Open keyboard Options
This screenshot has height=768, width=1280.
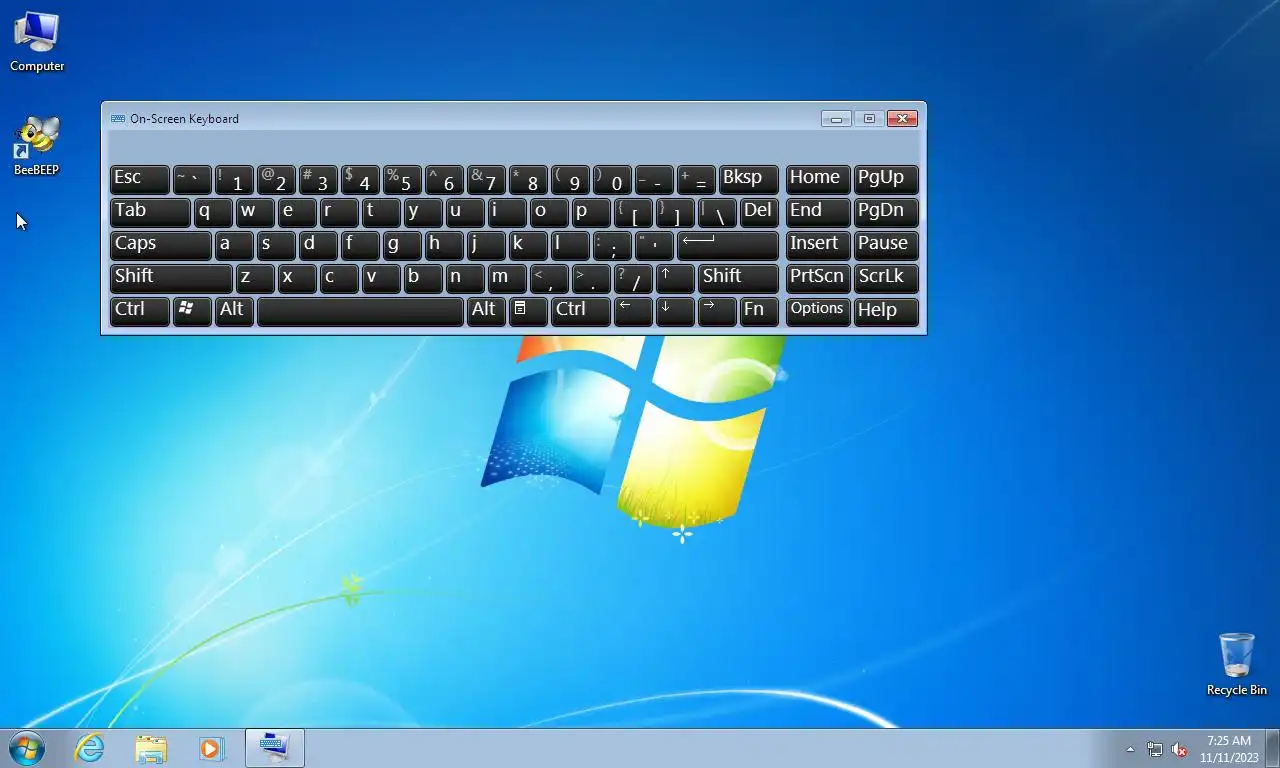pyautogui.click(x=818, y=310)
